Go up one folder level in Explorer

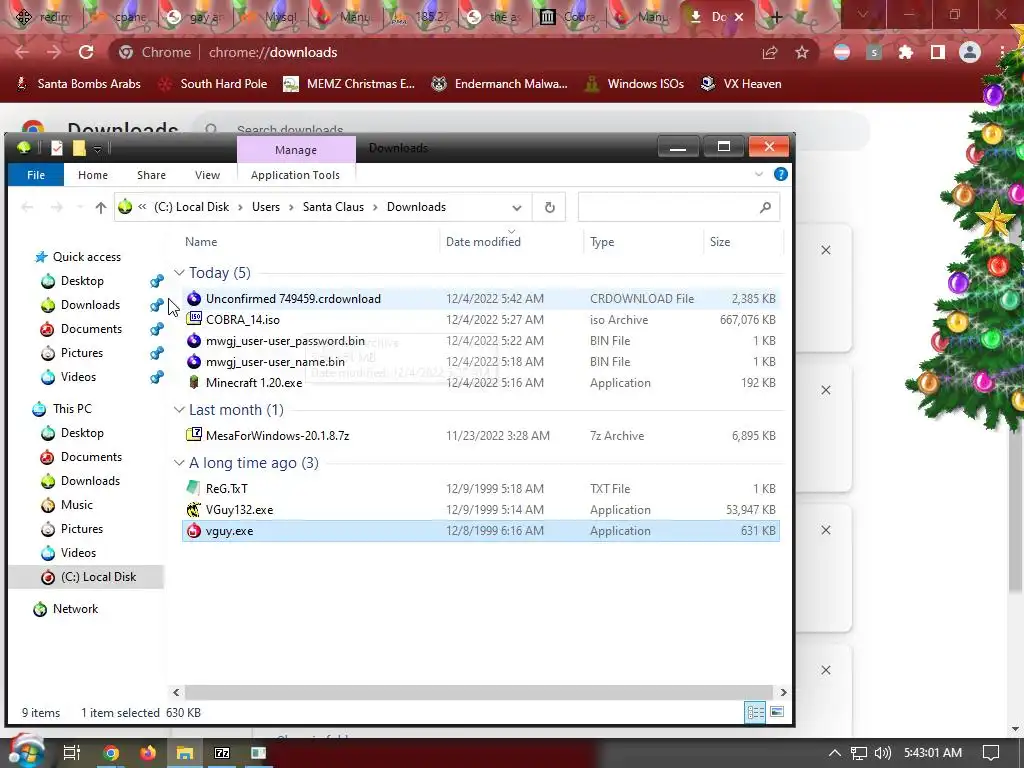pyautogui.click(x=101, y=207)
